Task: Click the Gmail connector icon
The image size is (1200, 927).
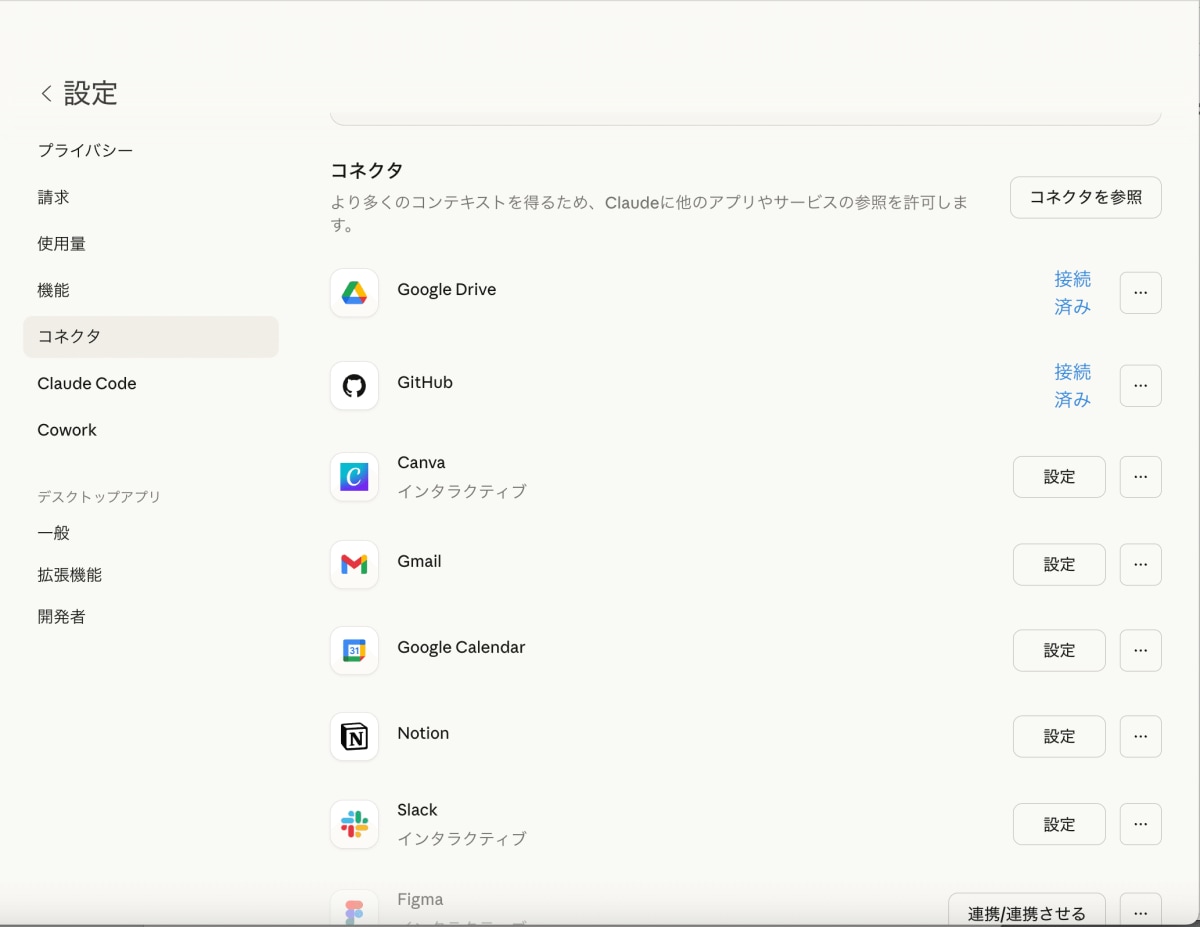Action: (x=354, y=565)
